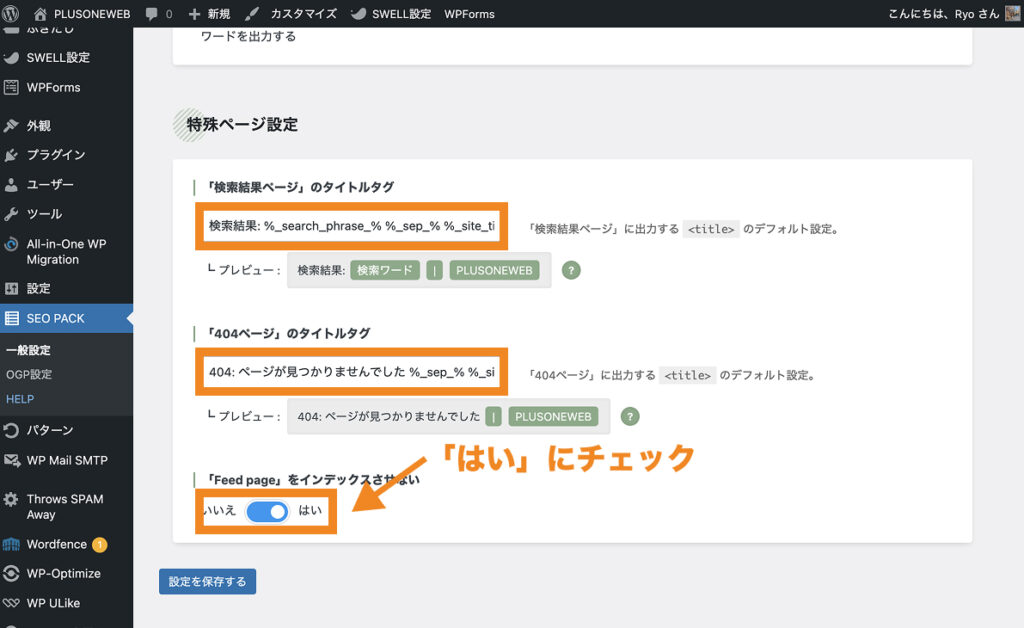Viewport: 1024px width, 628px height.
Task: Click the user avatar in the admin bar
Action: [x=1012, y=14]
